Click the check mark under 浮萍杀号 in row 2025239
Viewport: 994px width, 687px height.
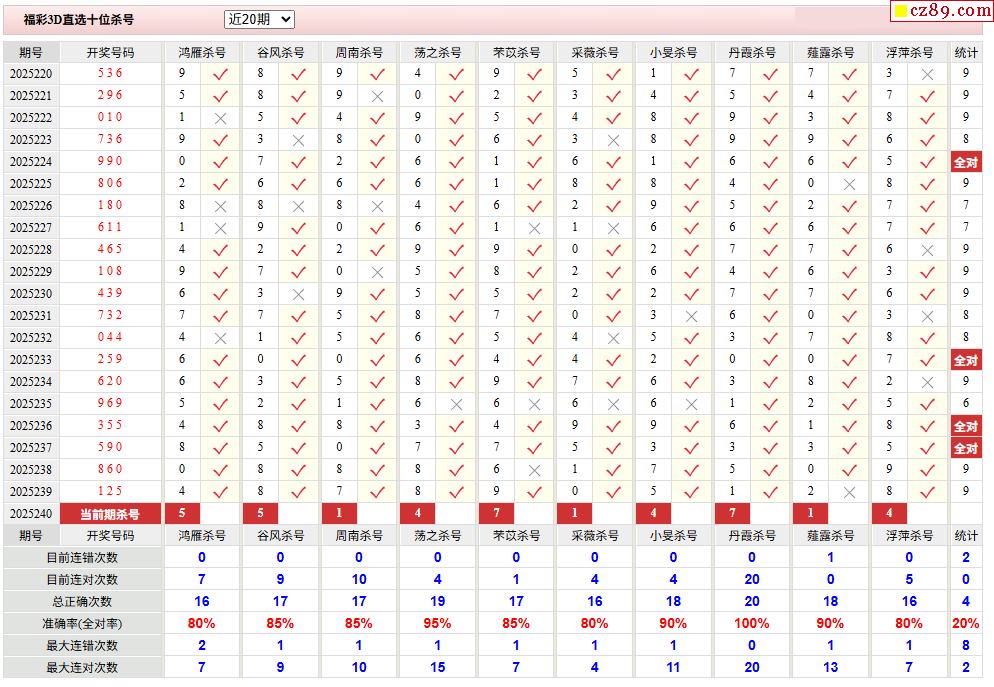click(927, 492)
